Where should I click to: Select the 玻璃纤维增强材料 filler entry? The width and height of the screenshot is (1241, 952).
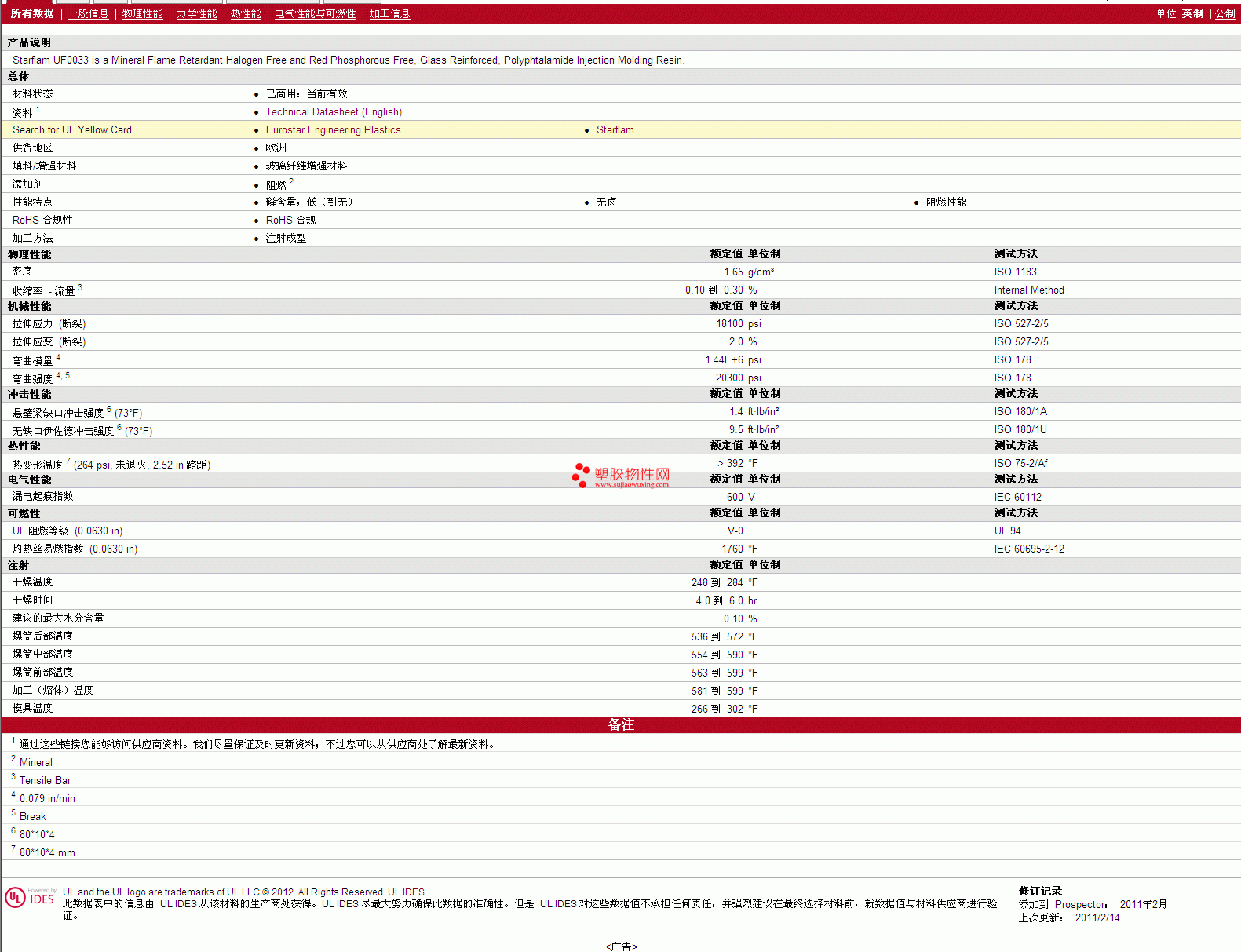pyautogui.click(x=306, y=166)
